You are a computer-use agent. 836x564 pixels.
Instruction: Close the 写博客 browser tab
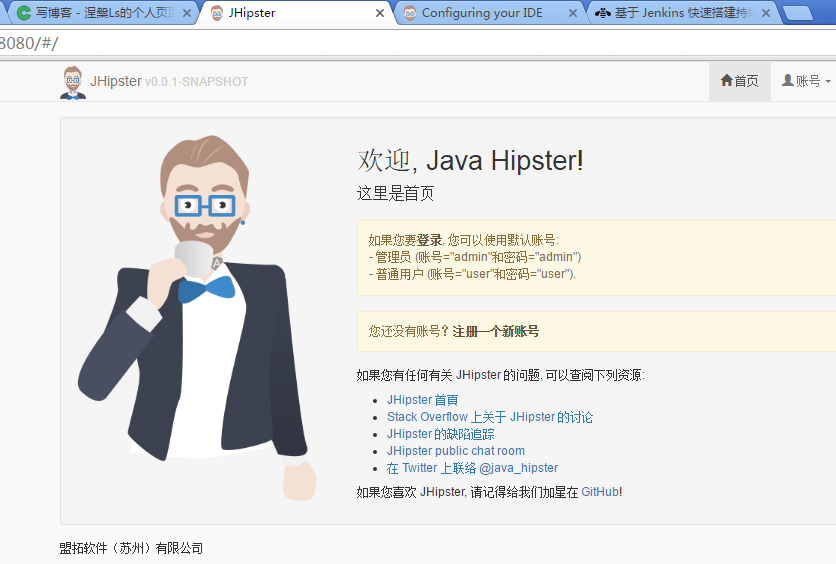point(186,13)
